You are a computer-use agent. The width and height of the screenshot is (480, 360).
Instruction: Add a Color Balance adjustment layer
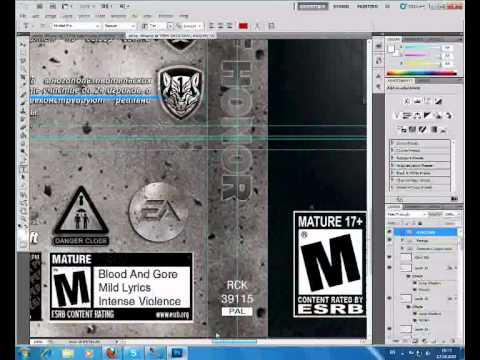click(x=417, y=116)
